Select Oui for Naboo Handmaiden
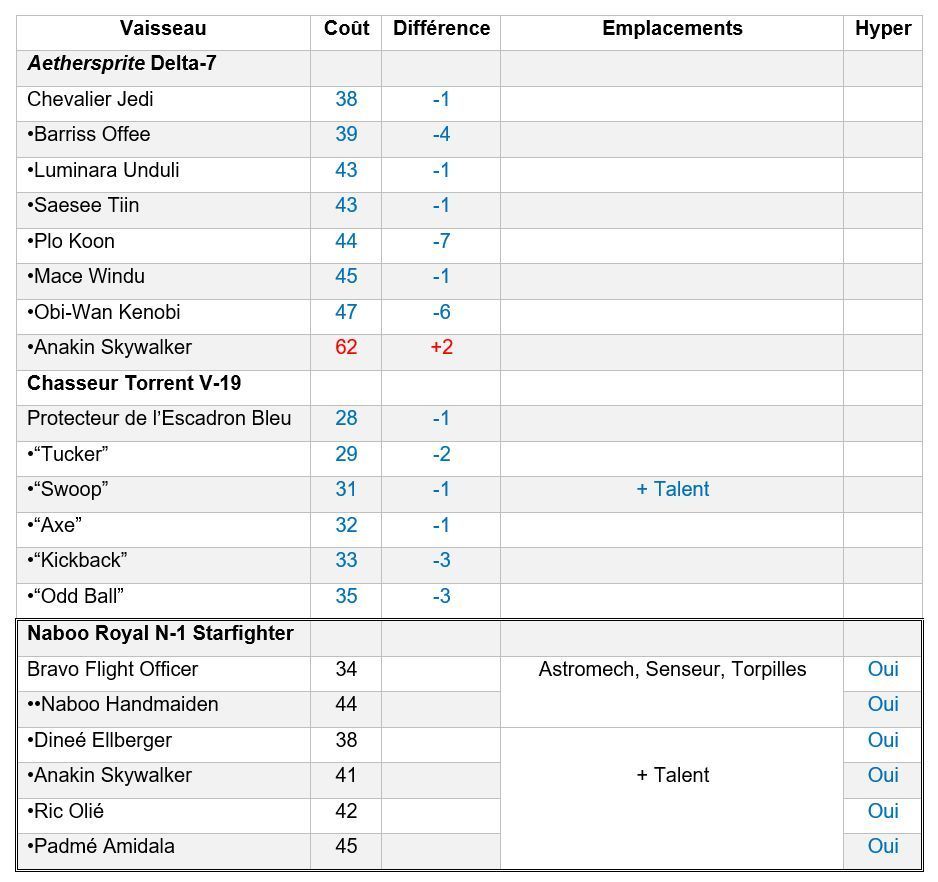This screenshot has height=882, width=938. point(883,704)
